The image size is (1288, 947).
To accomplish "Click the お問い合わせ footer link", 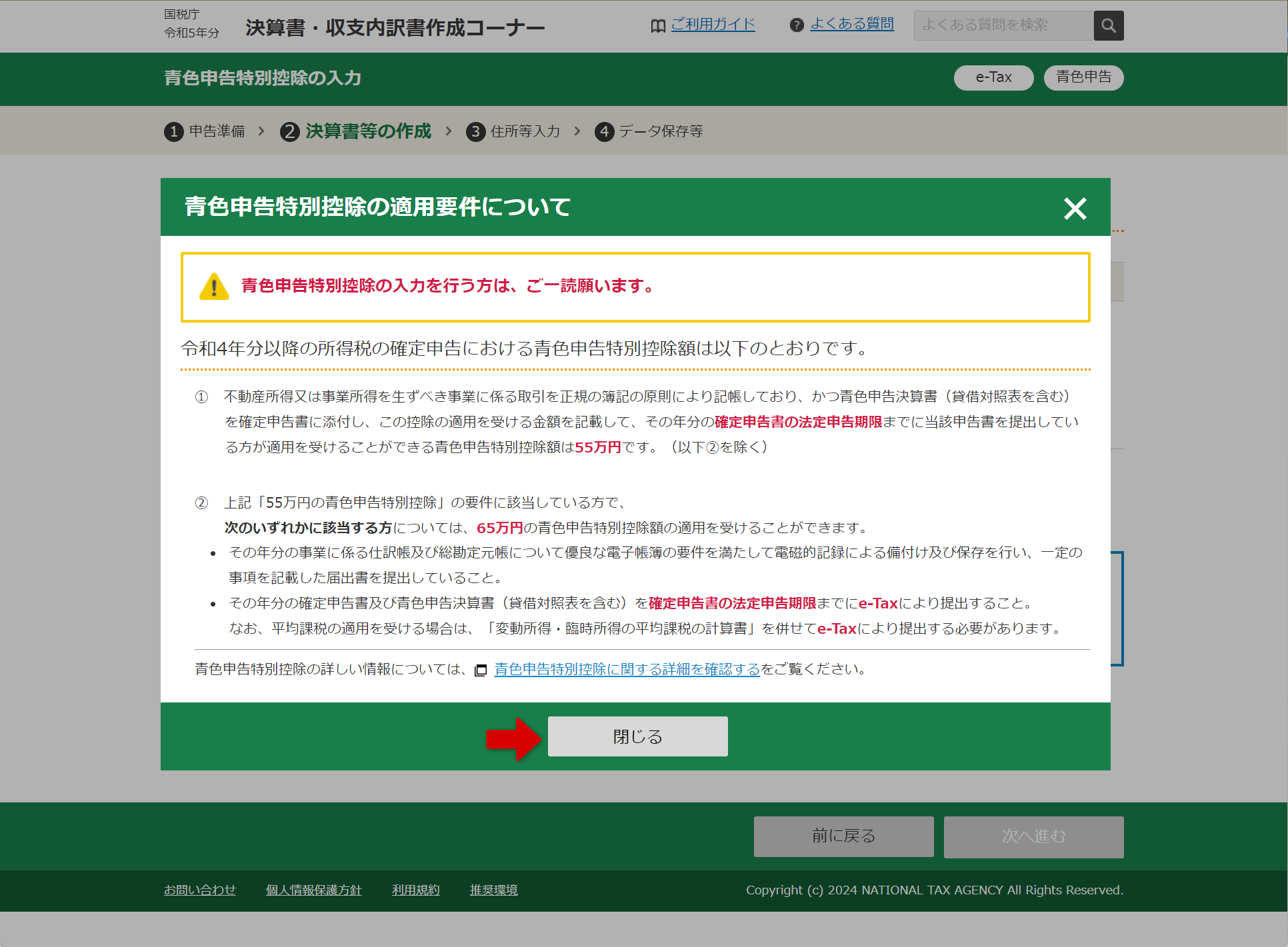I will pos(199,890).
